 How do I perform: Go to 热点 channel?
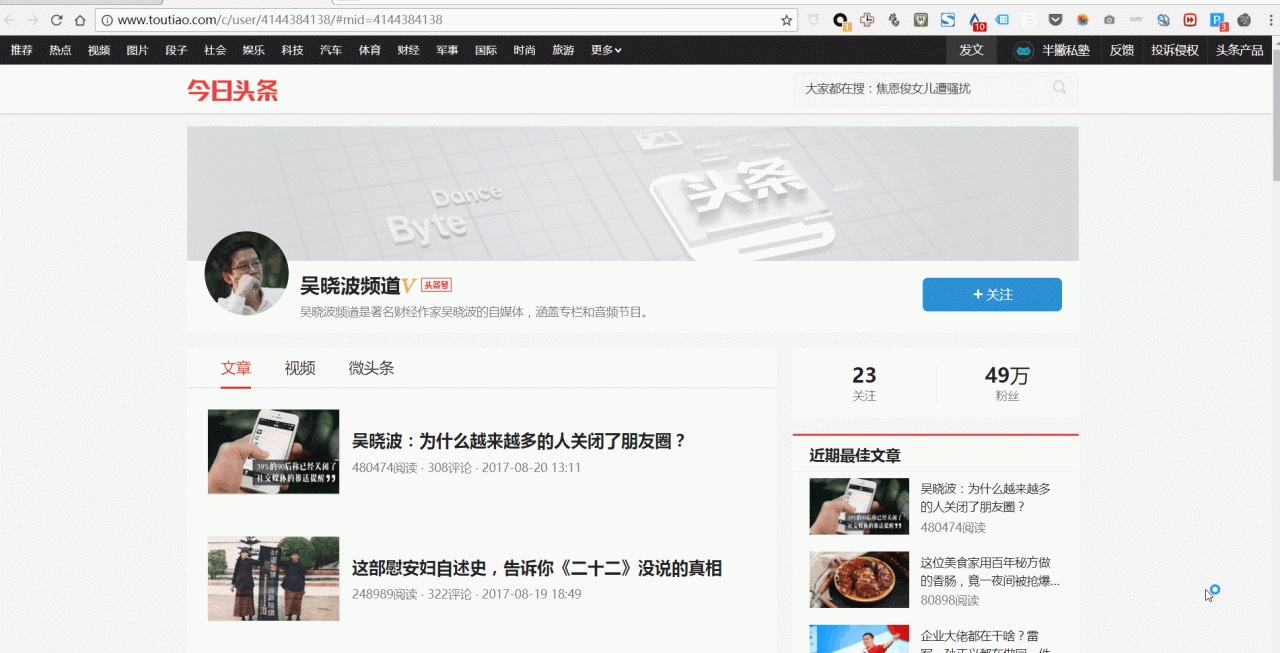pyautogui.click(x=60, y=50)
